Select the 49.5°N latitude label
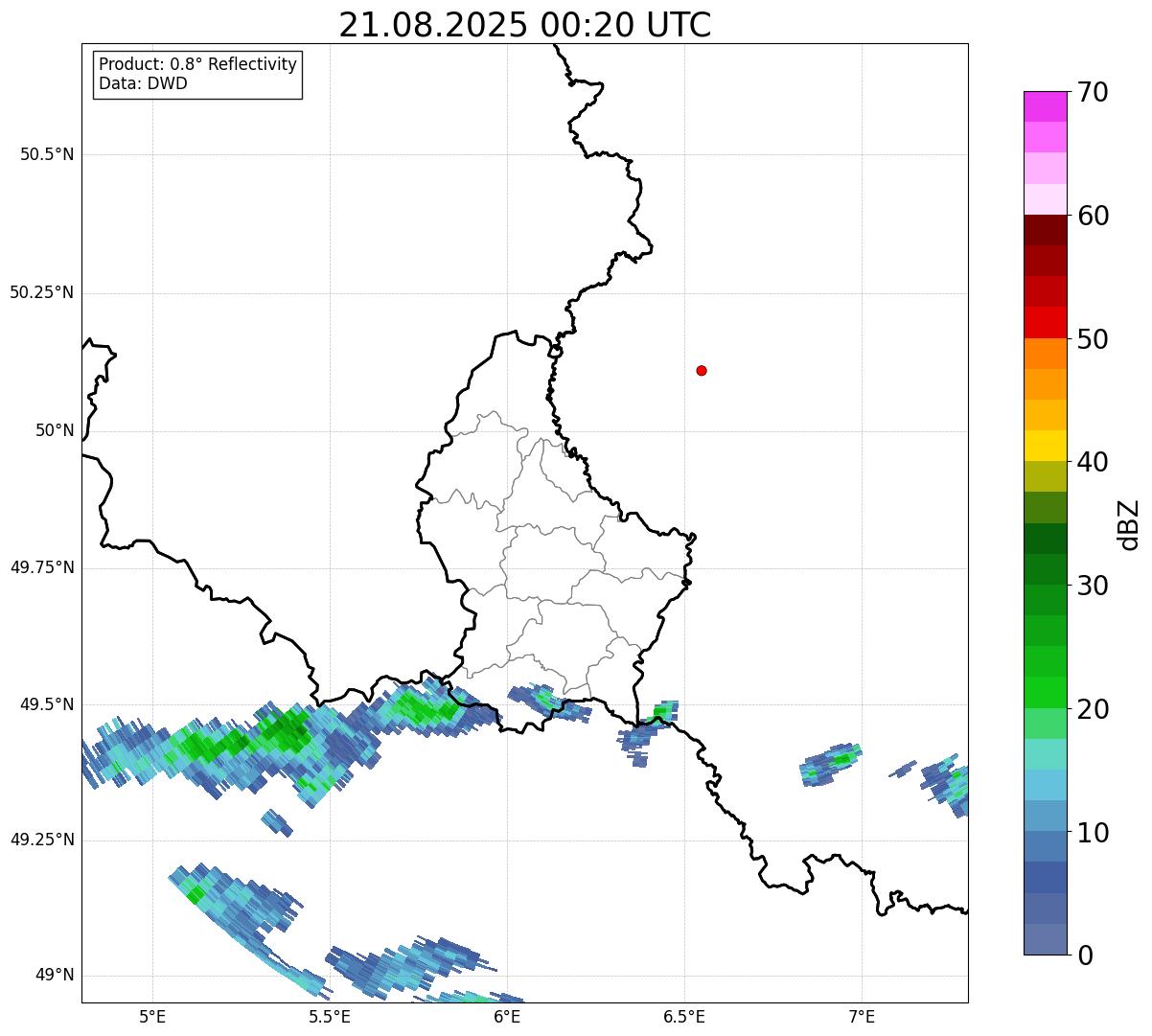 (47, 704)
